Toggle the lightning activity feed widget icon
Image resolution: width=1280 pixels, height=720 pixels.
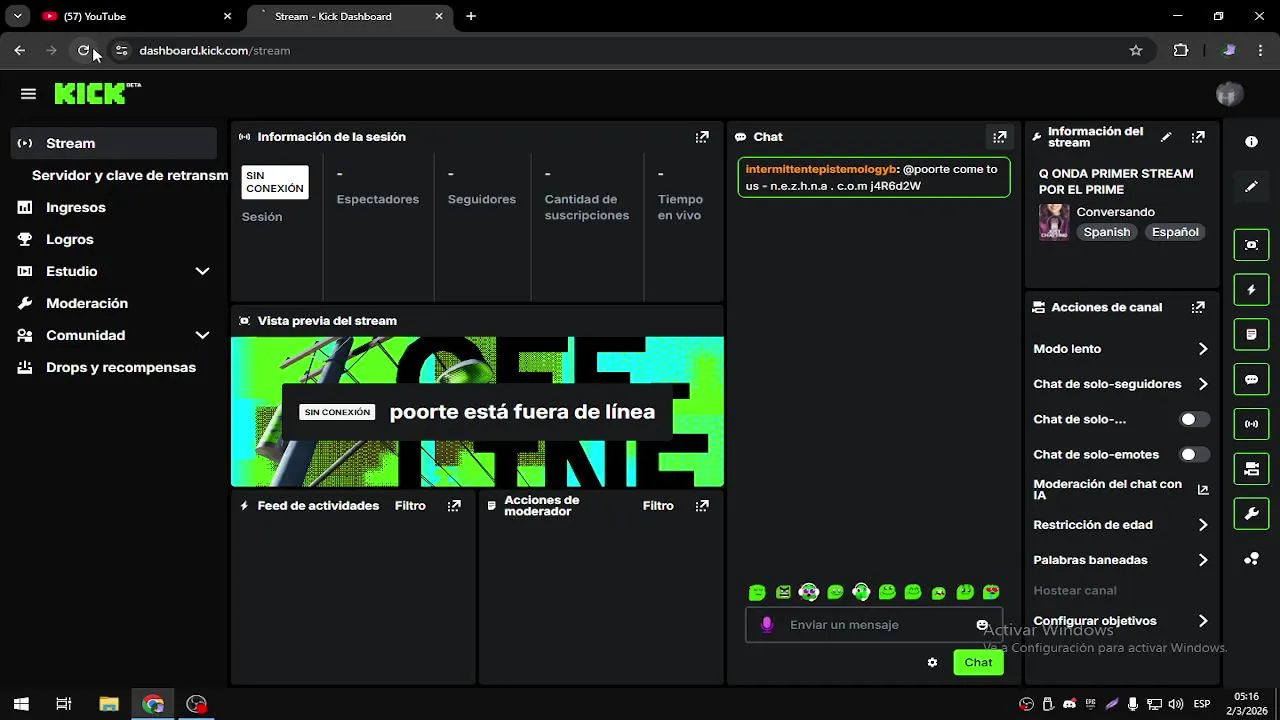[1251, 290]
